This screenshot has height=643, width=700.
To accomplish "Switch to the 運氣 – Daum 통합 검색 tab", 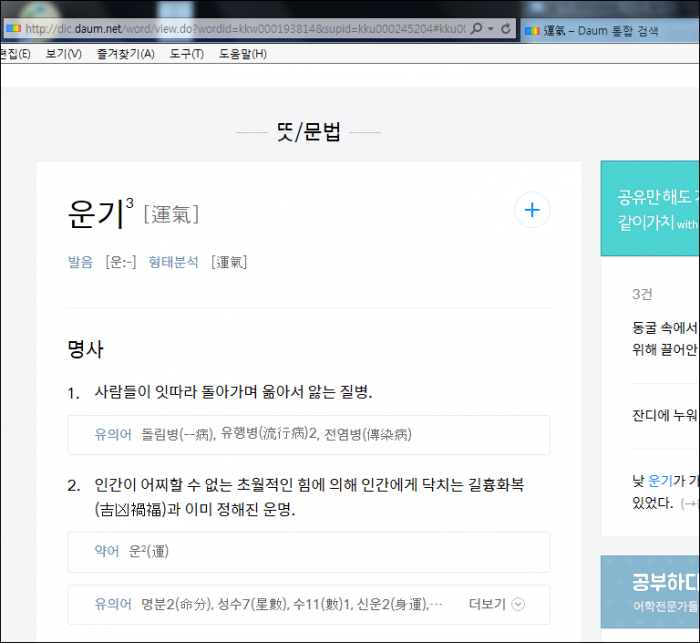I will pos(610,31).
